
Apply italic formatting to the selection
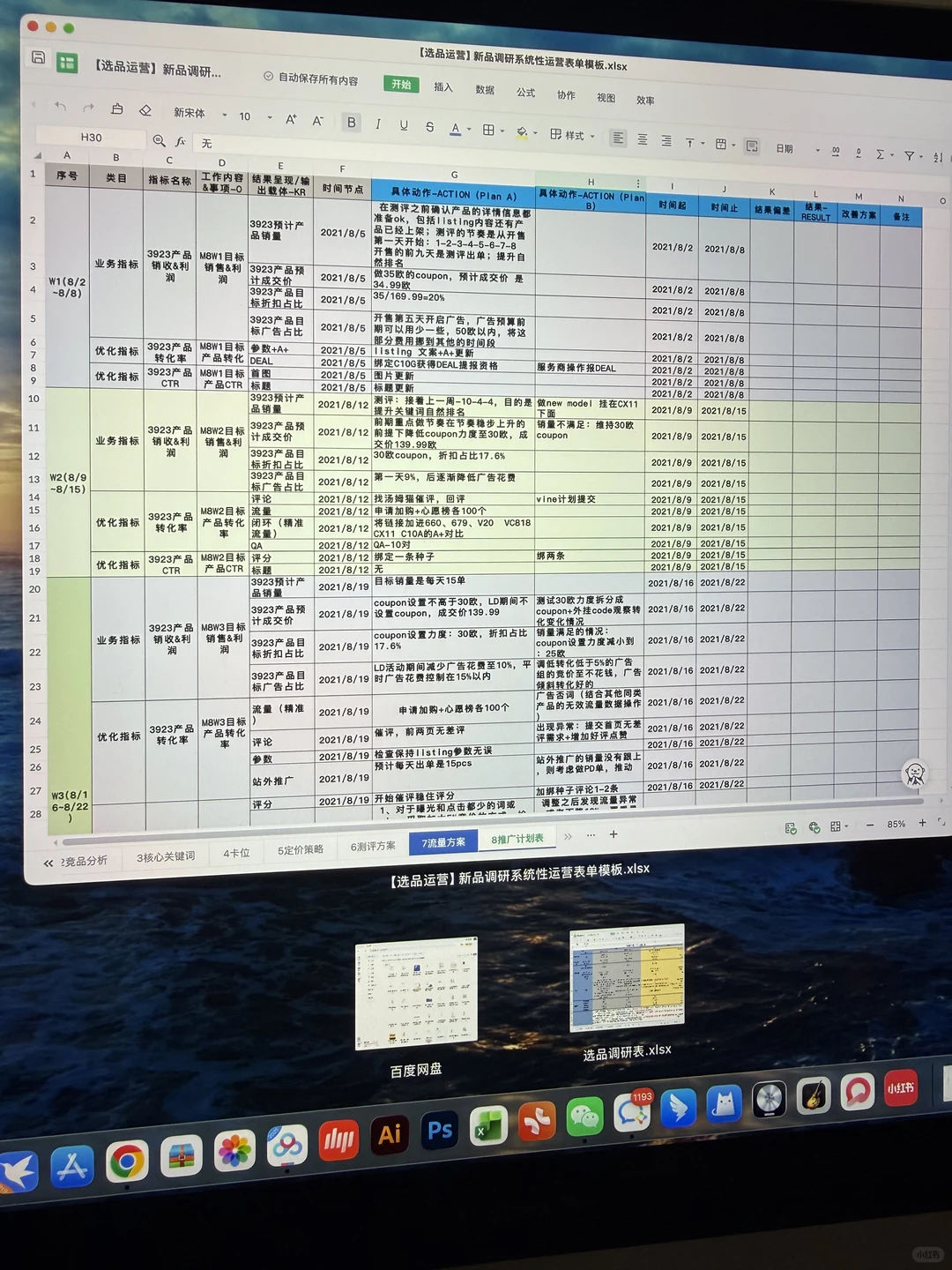pos(377,125)
